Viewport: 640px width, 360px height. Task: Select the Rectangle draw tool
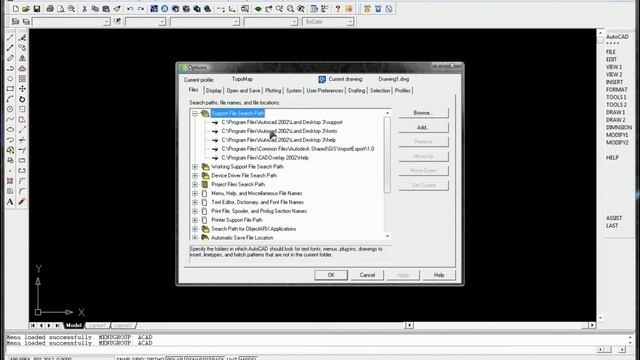pos(10,89)
